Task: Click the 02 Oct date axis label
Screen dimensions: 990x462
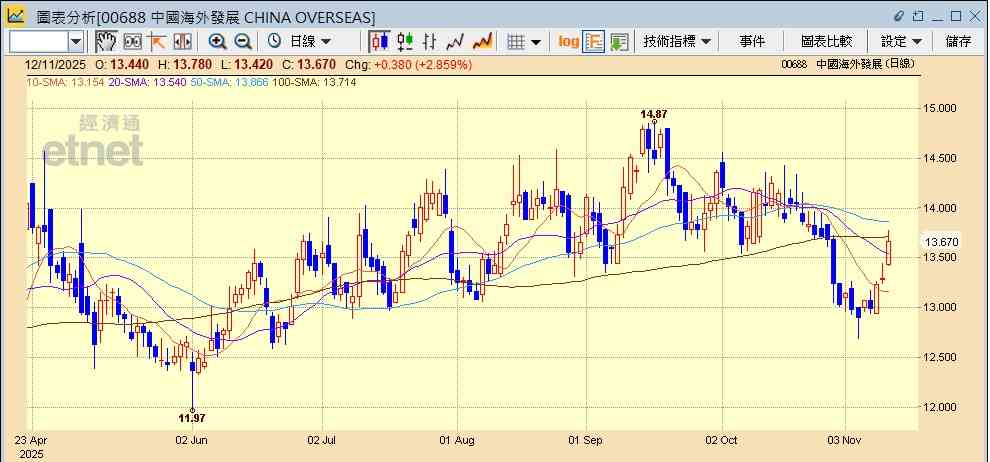Action: point(722,441)
